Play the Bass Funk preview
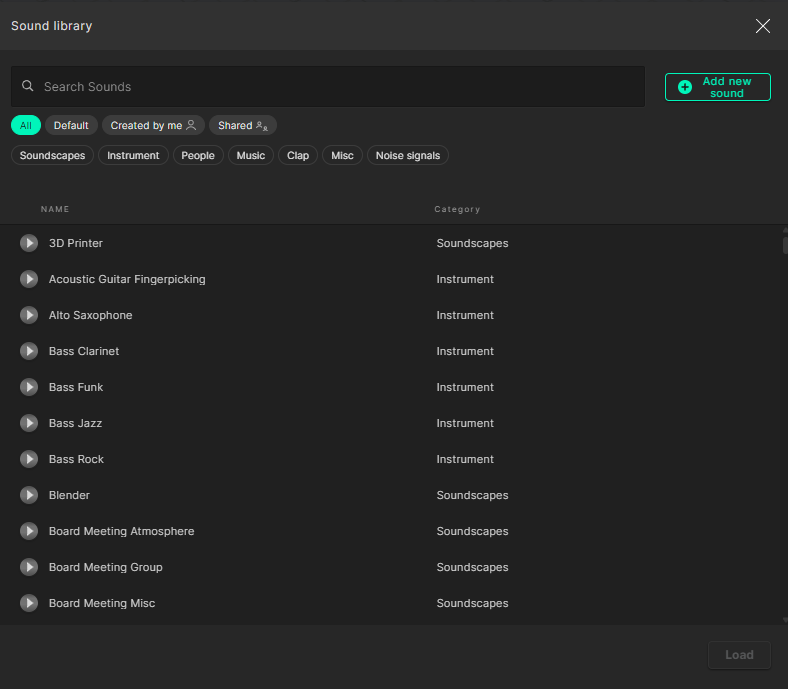Image resolution: width=788 pixels, height=689 pixels. (x=29, y=387)
